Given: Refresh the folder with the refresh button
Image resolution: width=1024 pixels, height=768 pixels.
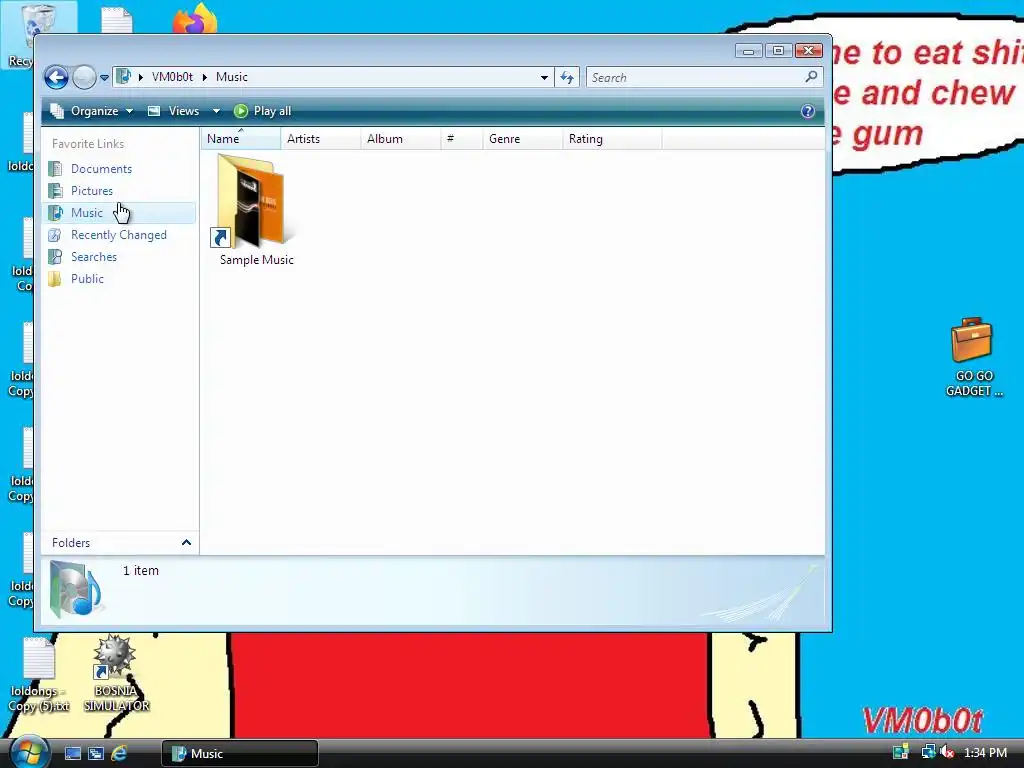Looking at the screenshot, I should (x=567, y=78).
